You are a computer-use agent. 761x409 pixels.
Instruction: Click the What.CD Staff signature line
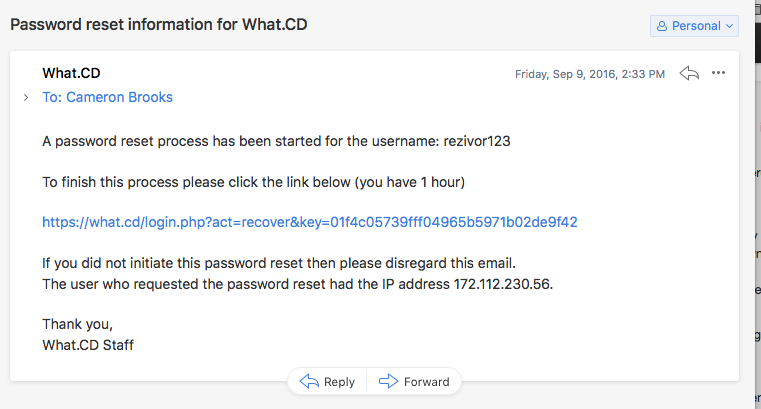88,345
